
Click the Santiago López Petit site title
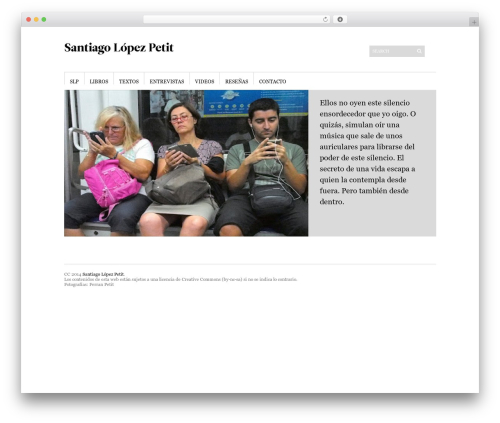tap(119, 48)
